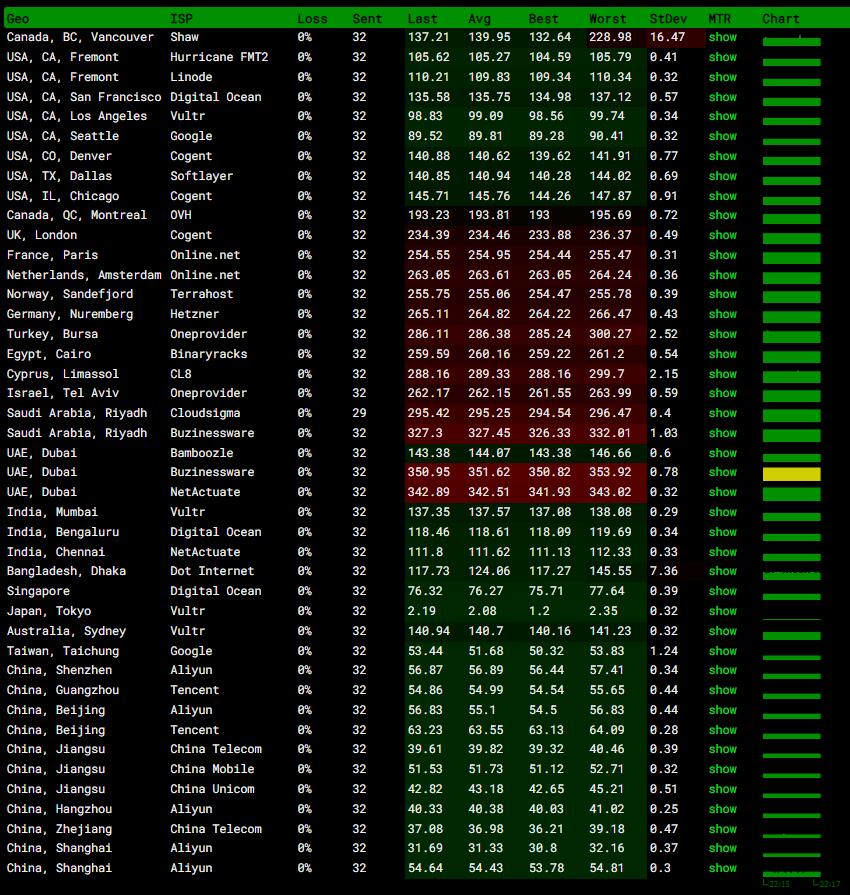The image size is (850, 895).
Task: Show MTR for Germany, Nuremberg Hetzner
Action: (x=722, y=314)
